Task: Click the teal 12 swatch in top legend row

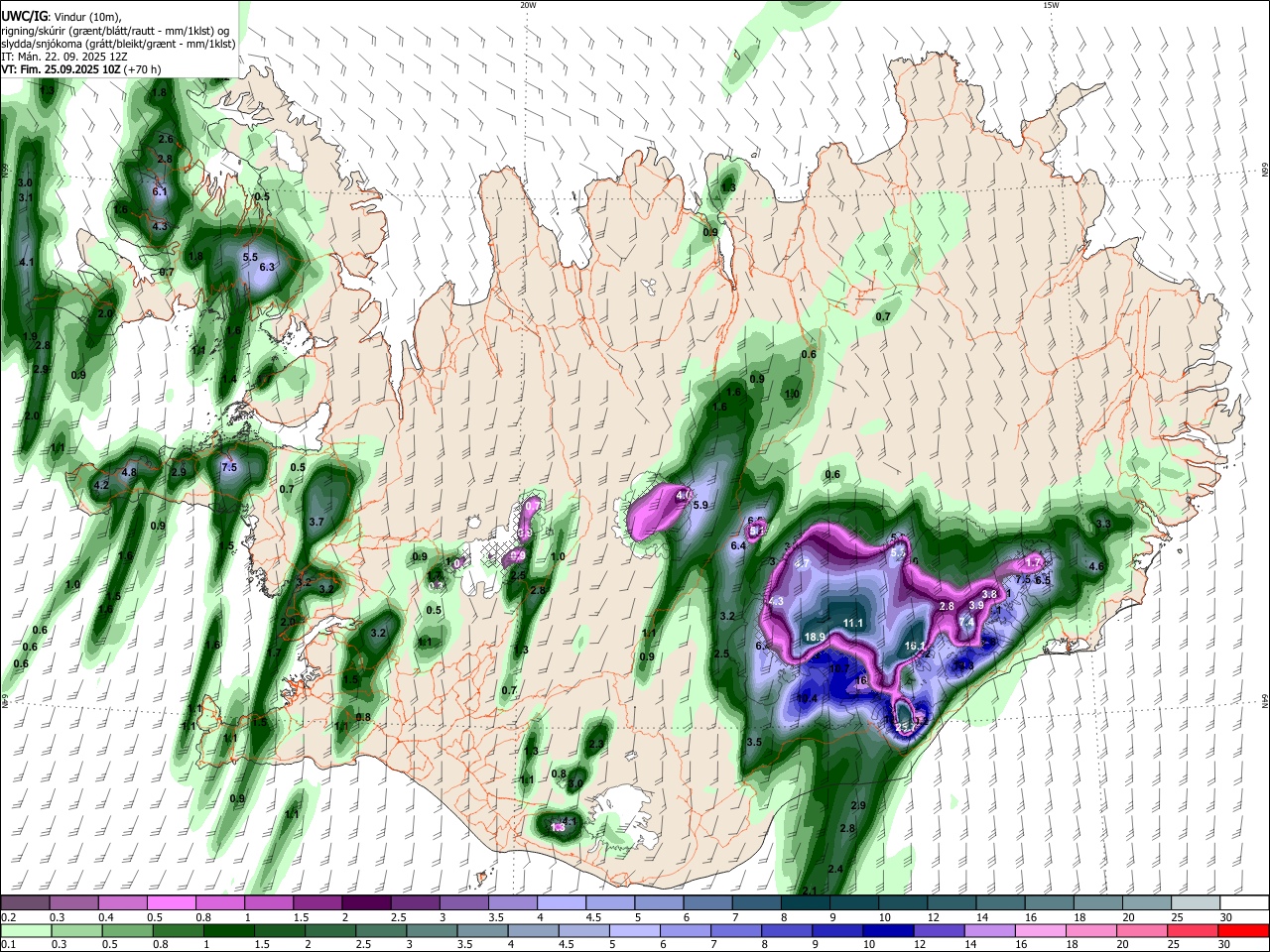Action: pos(952,903)
